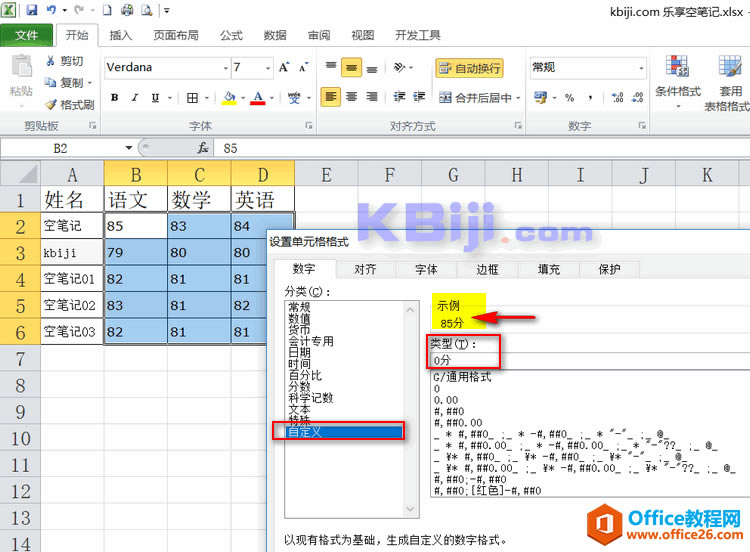Click the text orientation icon
Image resolution: width=750 pixels, height=552 pixels.
point(400,67)
